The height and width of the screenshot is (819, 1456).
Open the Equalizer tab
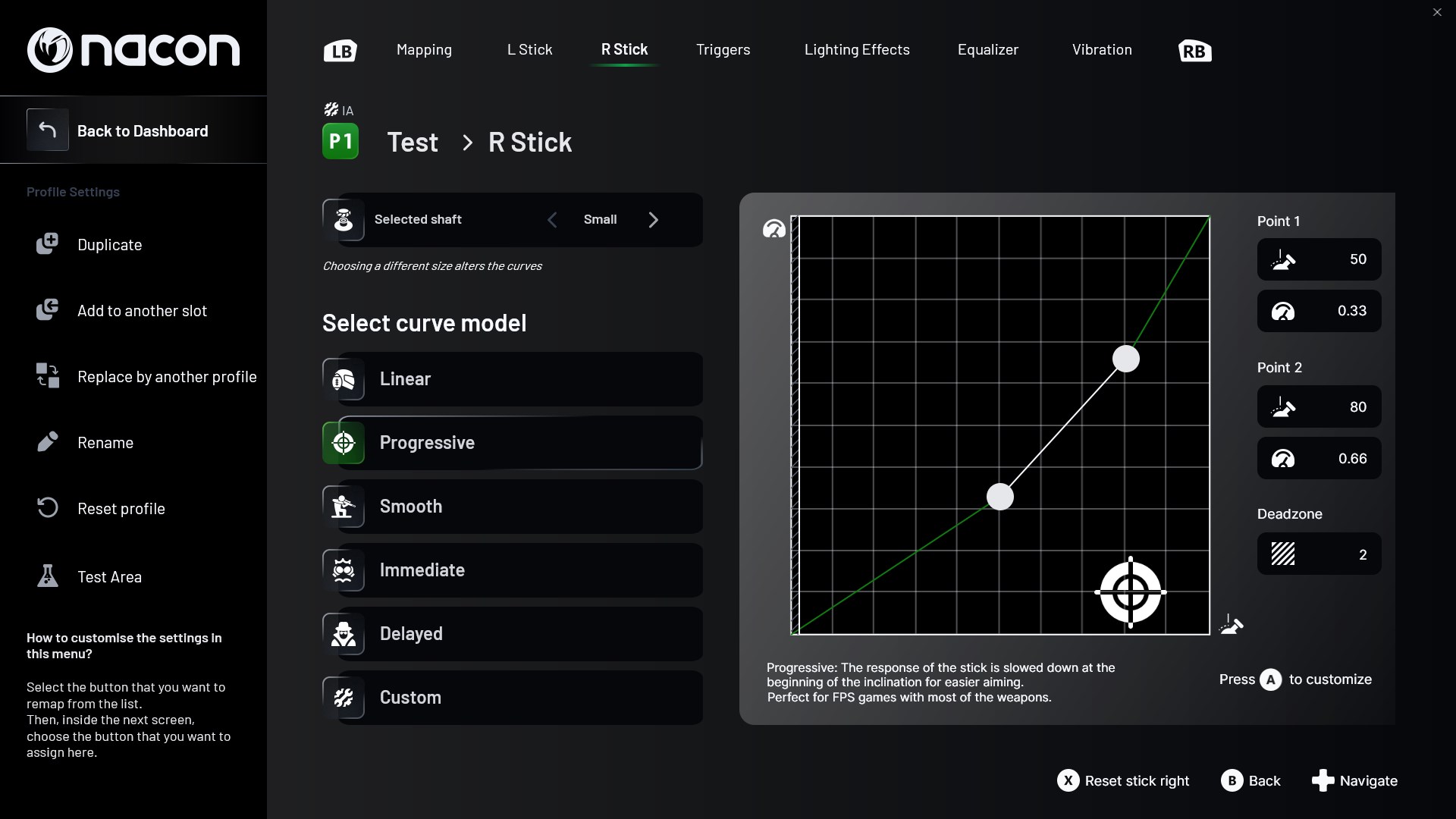[988, 49]
